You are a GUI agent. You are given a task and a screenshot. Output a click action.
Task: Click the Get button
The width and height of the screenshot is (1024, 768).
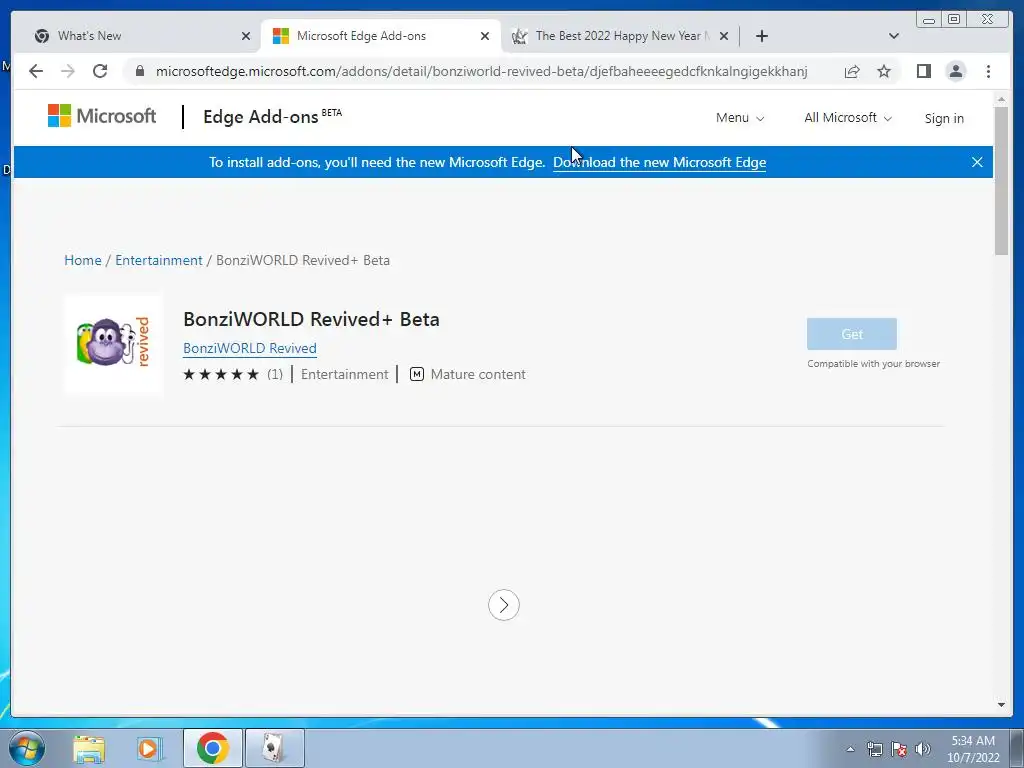click(x=852, y=334)
